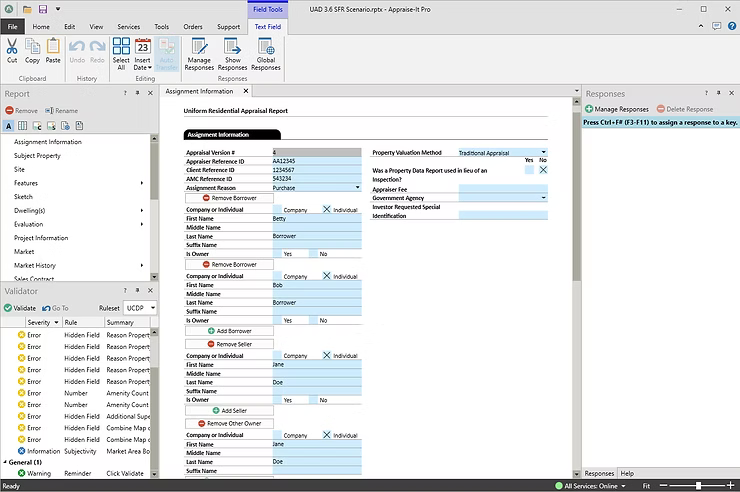This screenshot has height=492, width=740.
Task: Click the Remove Seller button
Action: pos(229,343)
